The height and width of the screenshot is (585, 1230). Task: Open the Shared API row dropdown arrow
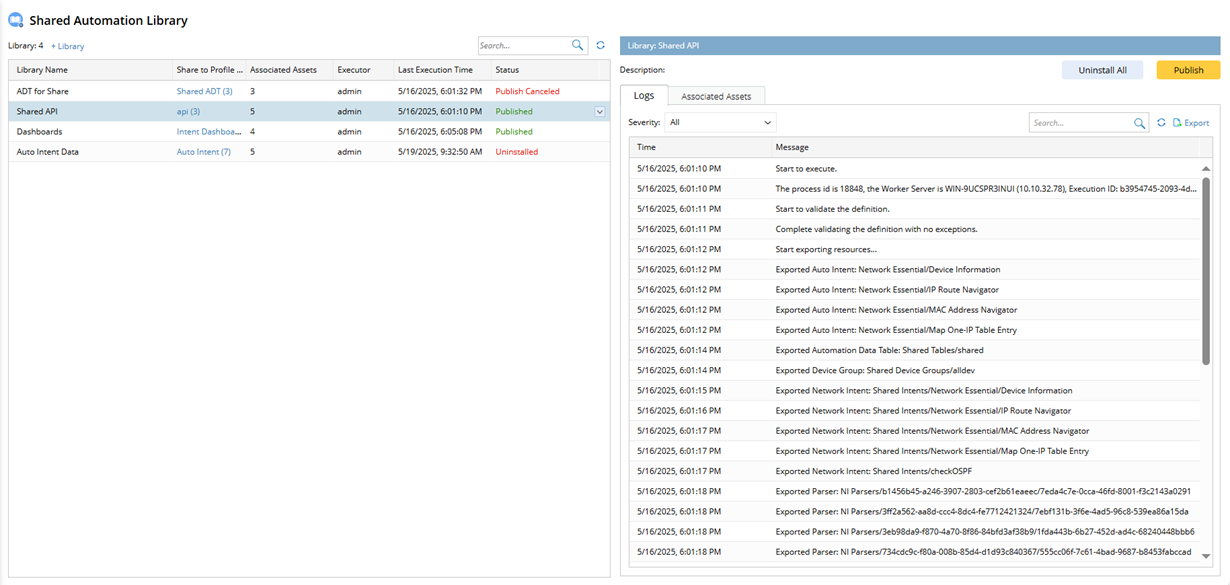(x=600, y=112)
